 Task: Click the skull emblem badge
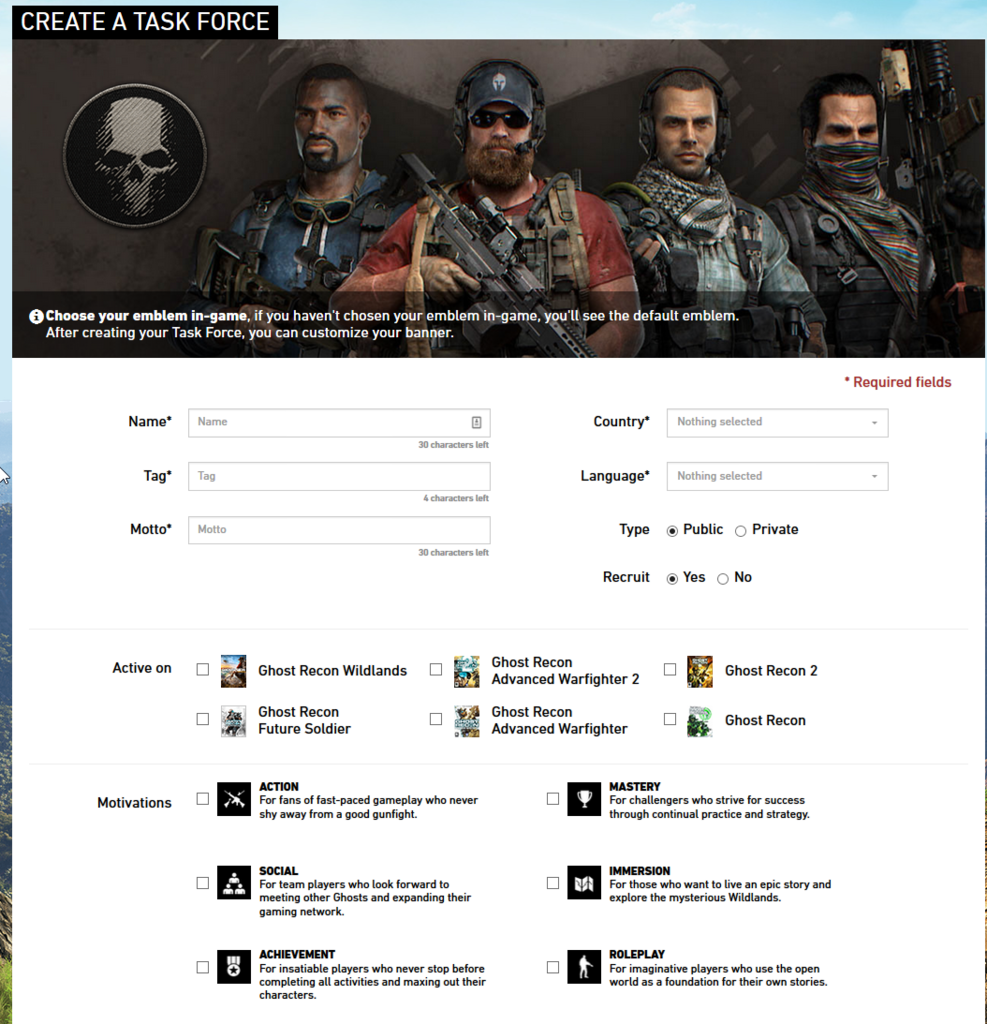pyautogui.click(x=136, y=155)
